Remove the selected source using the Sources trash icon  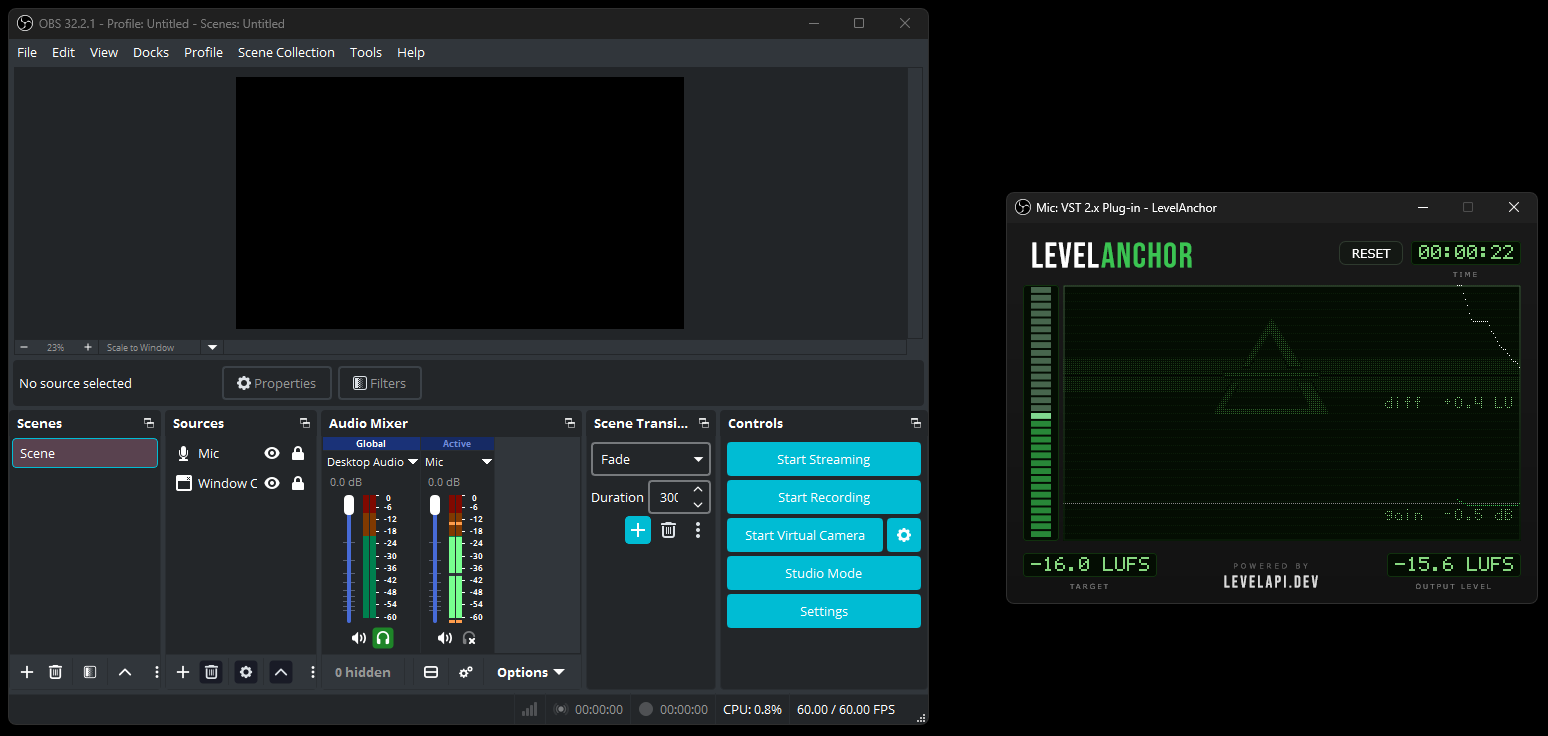click(x=211, y=672)
